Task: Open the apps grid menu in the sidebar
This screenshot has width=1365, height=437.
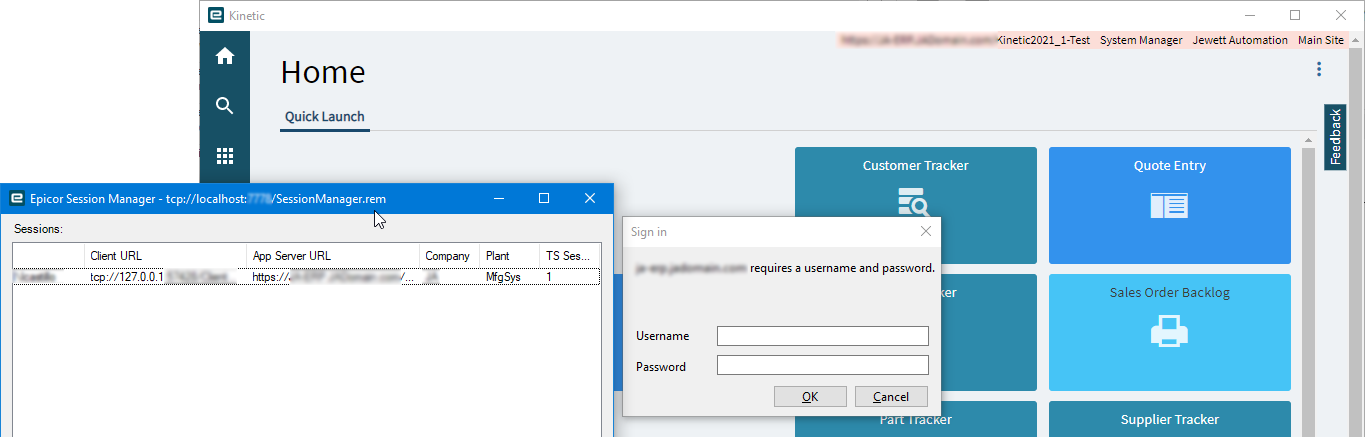Action: 224,156
